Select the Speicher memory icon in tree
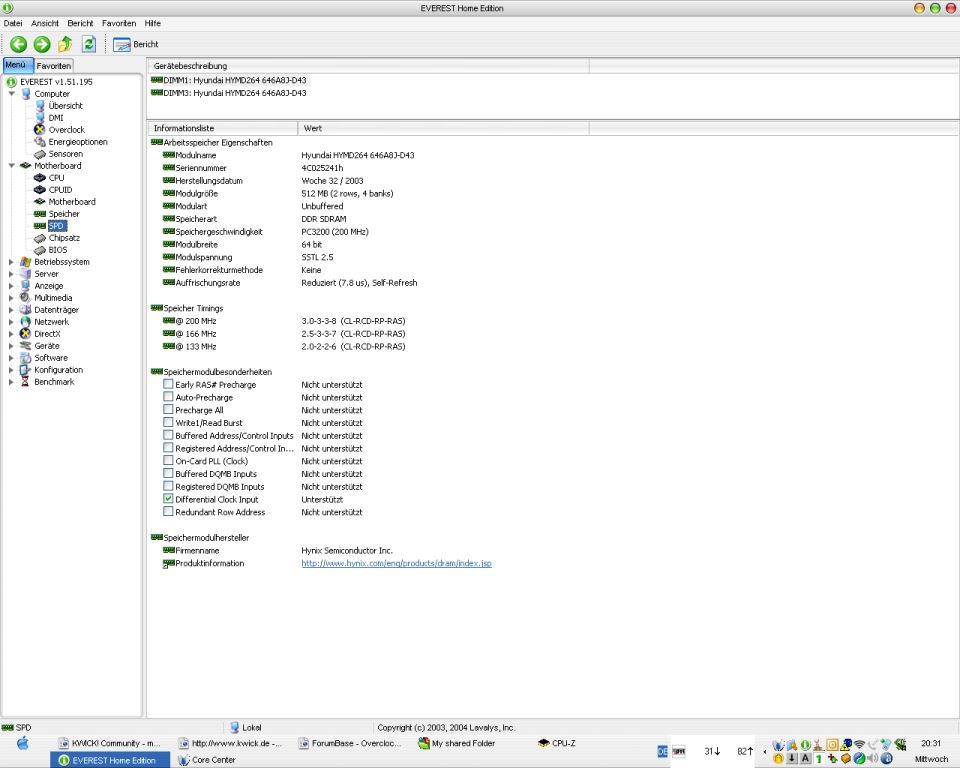Screen dimensions: 960x768 [40, 214]
